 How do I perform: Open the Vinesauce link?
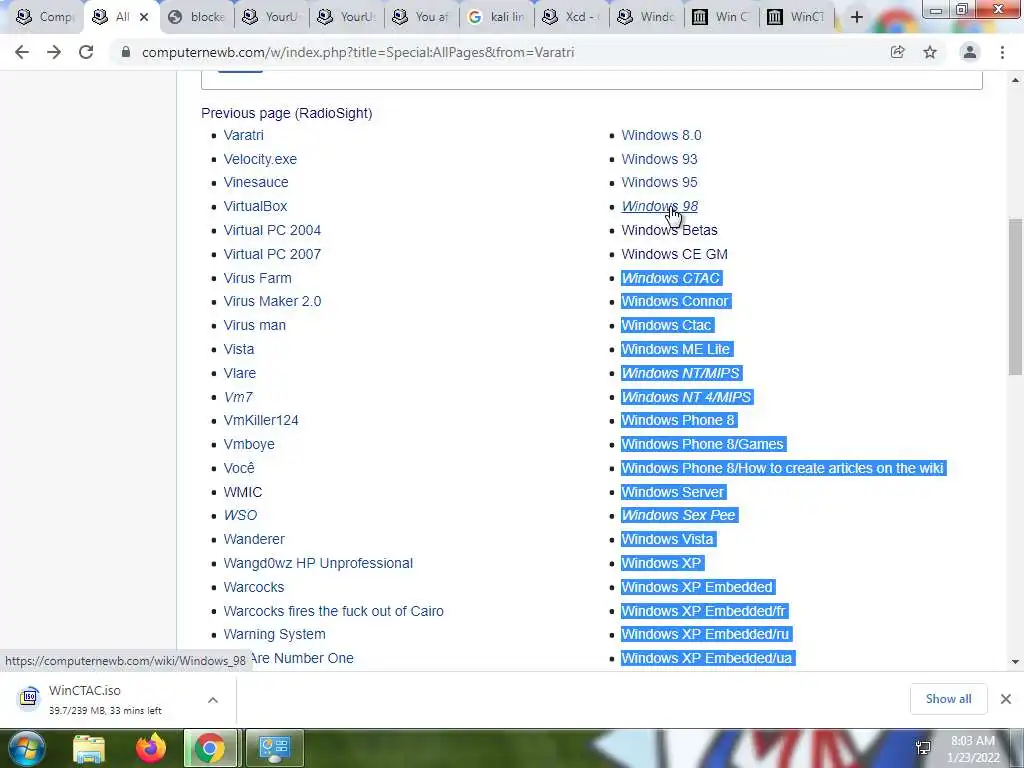point(256,182)
